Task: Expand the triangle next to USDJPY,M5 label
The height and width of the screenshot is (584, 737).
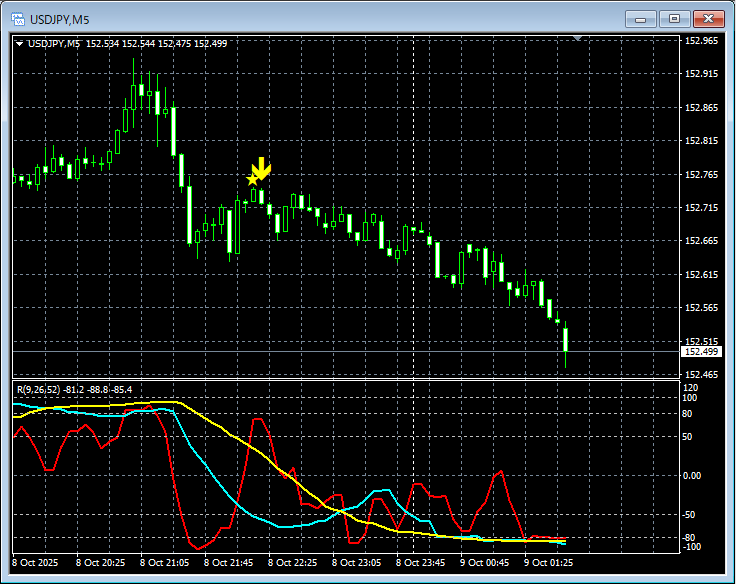Action: [20, 44]
